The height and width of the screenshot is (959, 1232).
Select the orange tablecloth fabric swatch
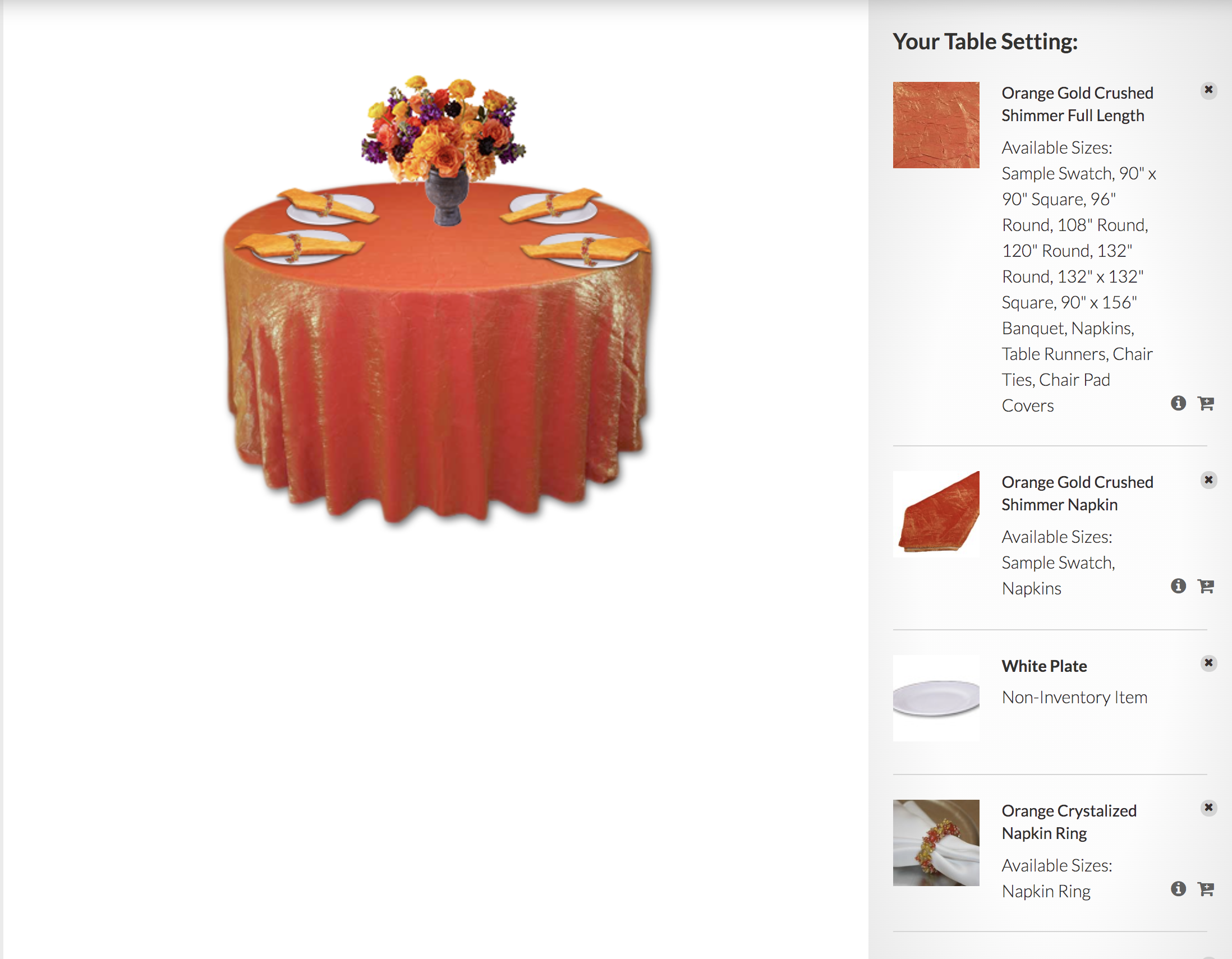936,125
